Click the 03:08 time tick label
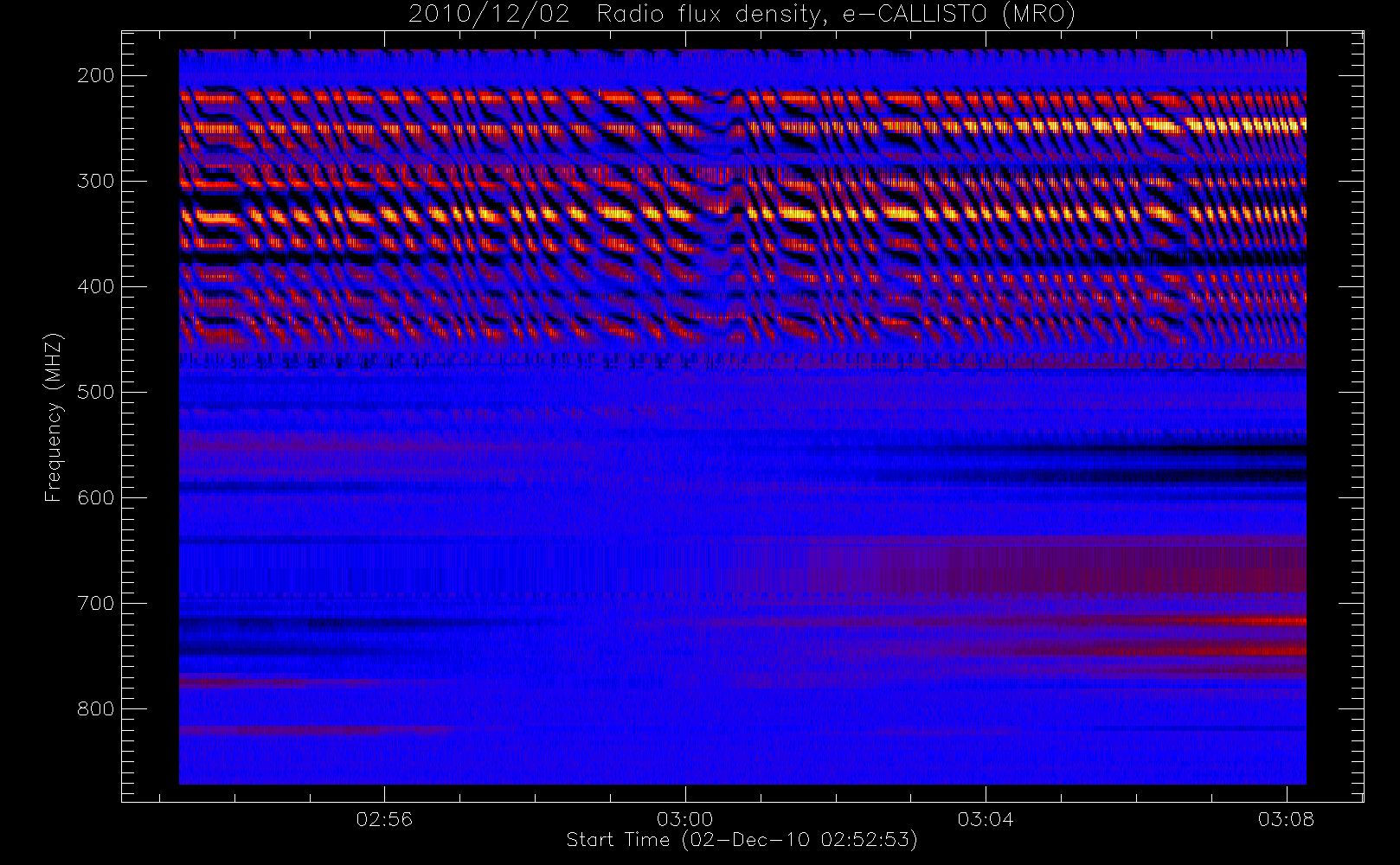 tap(1286, 818)
